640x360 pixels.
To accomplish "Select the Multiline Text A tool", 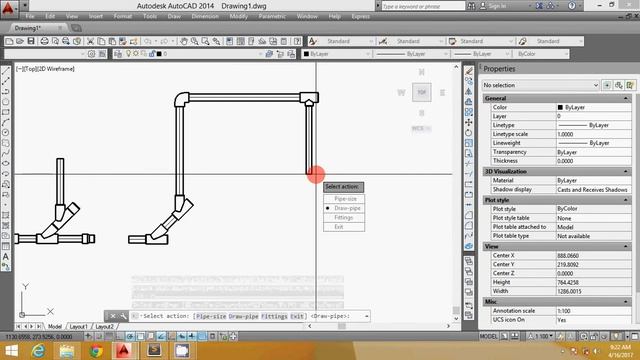I will [6, 257].
